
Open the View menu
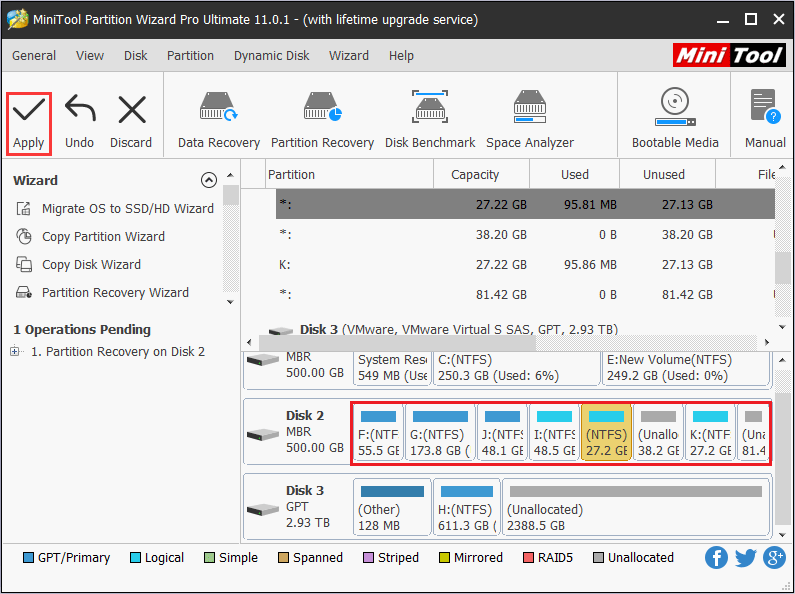click(x=90, y=56)
